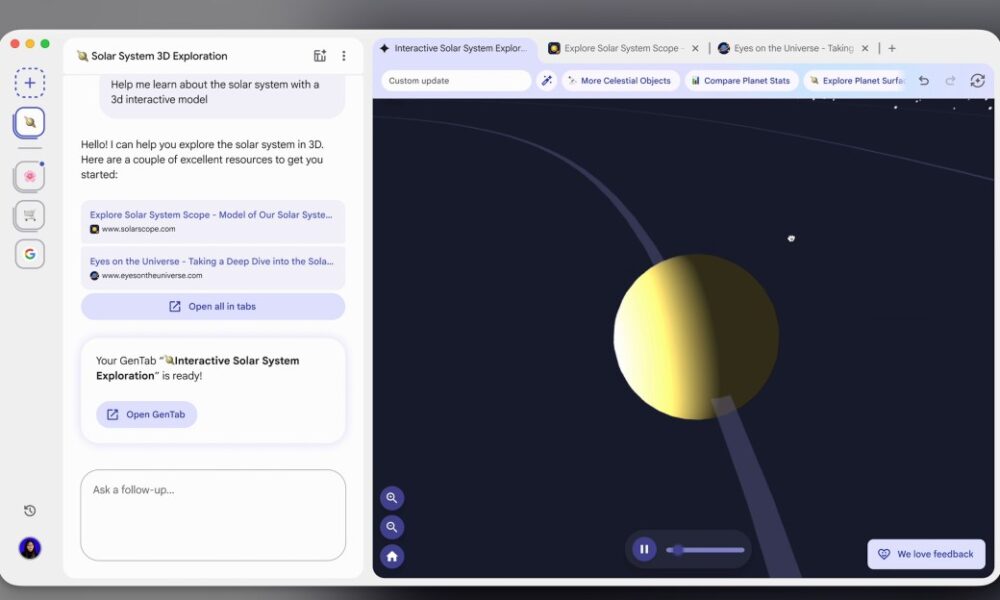This screenshot has height=600, width=1000.
Task: Select the shopping cart sidebar icon
Action: (30, 215)
